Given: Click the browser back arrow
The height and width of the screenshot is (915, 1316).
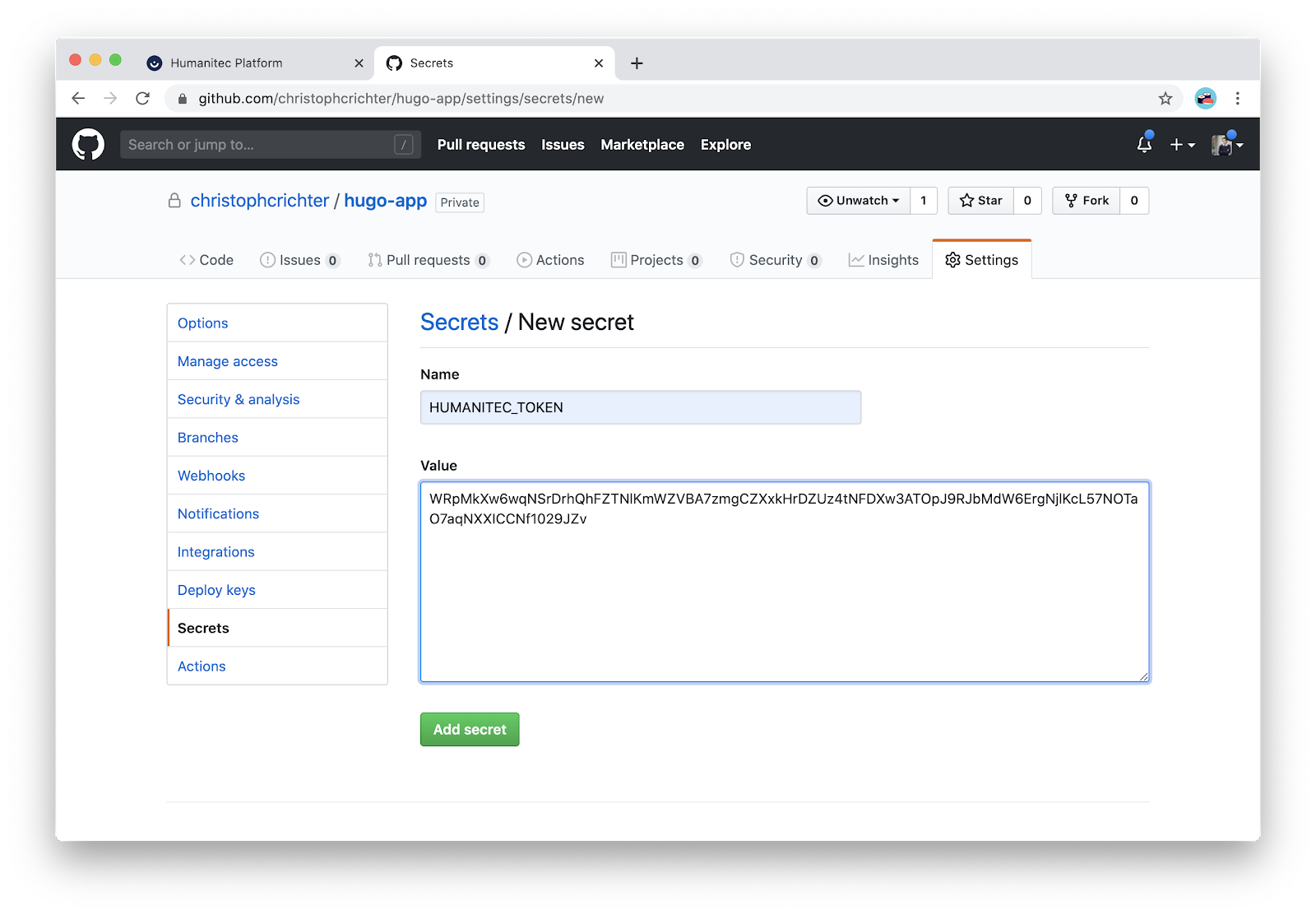Looking at the screenshot, I should 78,98.
